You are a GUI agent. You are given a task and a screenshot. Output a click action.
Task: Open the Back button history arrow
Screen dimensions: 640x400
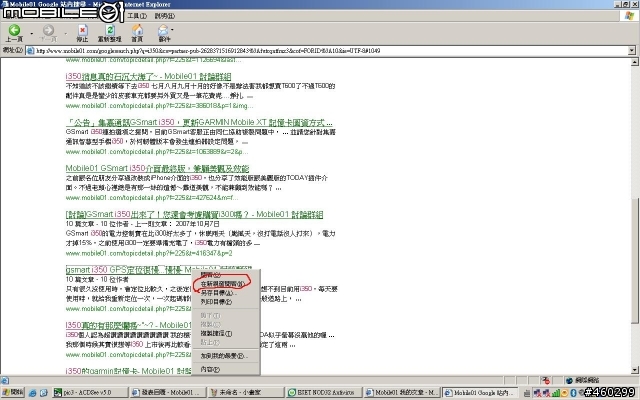pyautogui.click(x=31, y=33)
